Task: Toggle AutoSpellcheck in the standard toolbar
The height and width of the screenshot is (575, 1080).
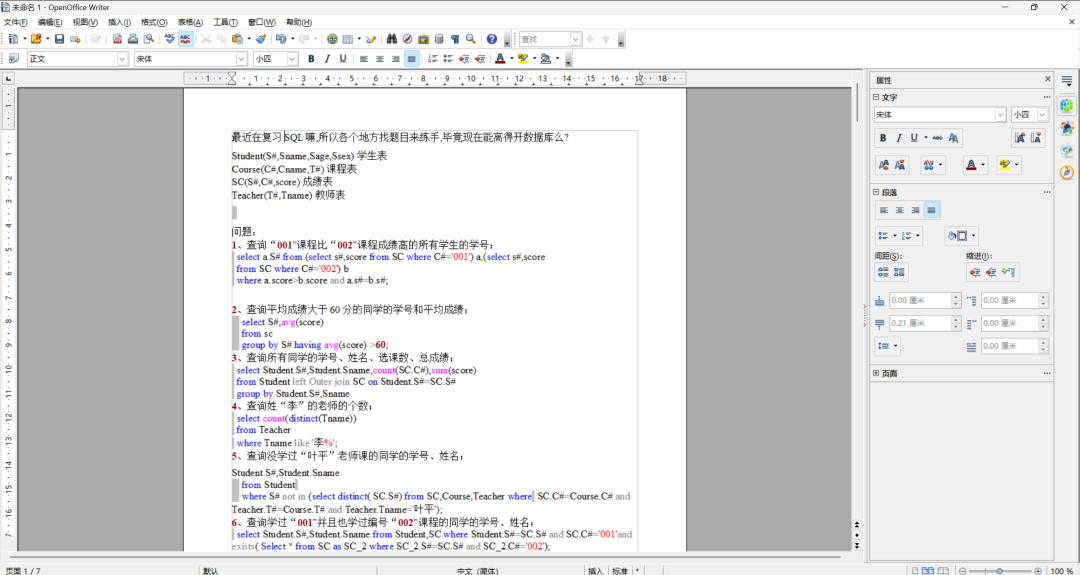Action: tap(185, 39)
